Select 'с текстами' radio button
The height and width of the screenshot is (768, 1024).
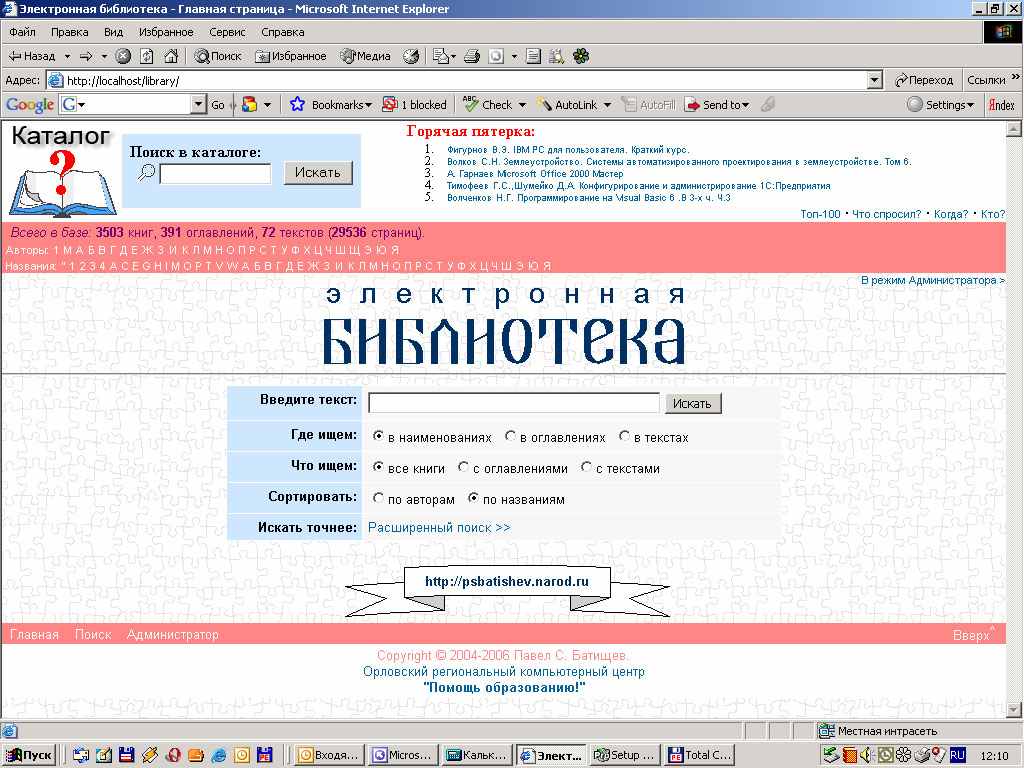[586, 467]
